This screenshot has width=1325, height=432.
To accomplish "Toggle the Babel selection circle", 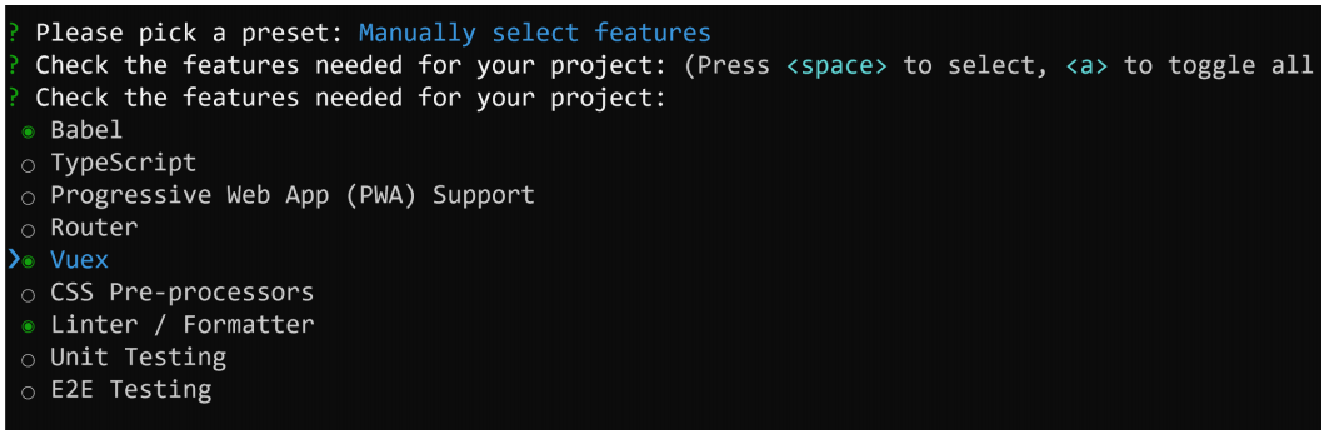I will pyautogui.click(x=28, y=132).
